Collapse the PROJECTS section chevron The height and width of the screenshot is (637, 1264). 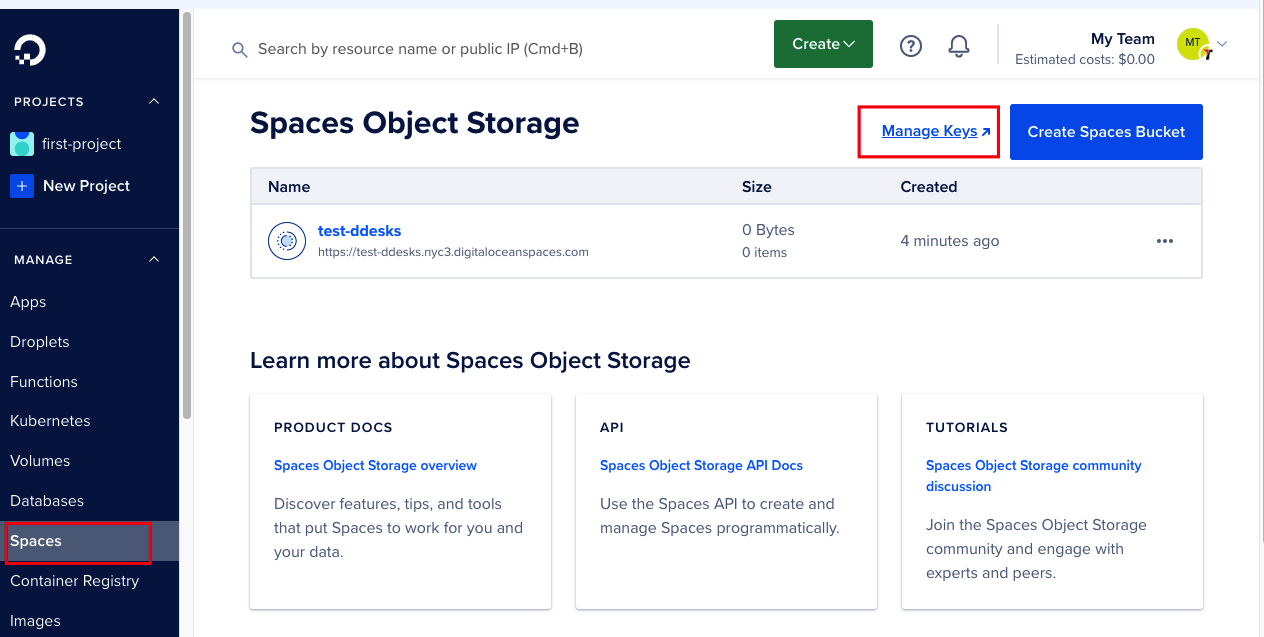coord(154,102)
